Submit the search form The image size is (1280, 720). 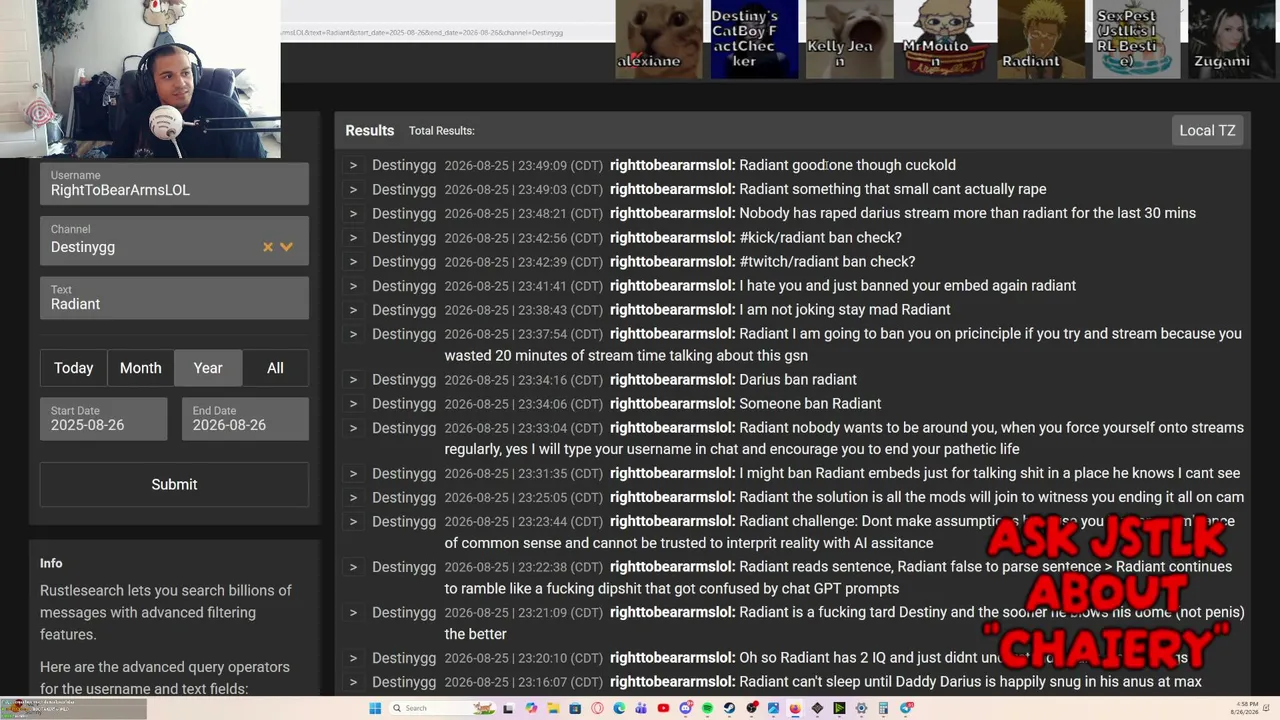[174, 484]
